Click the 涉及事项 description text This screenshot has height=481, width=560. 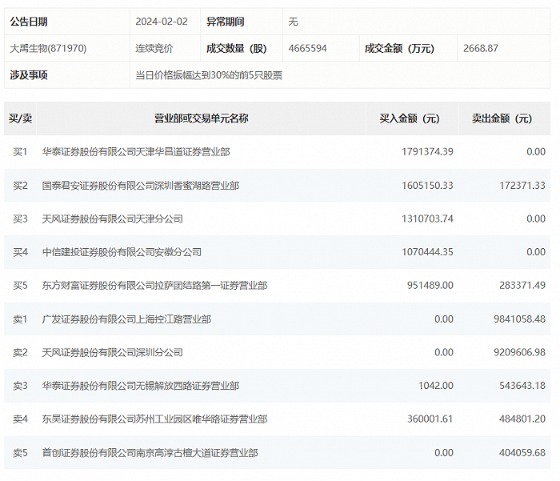coord(209,75)
